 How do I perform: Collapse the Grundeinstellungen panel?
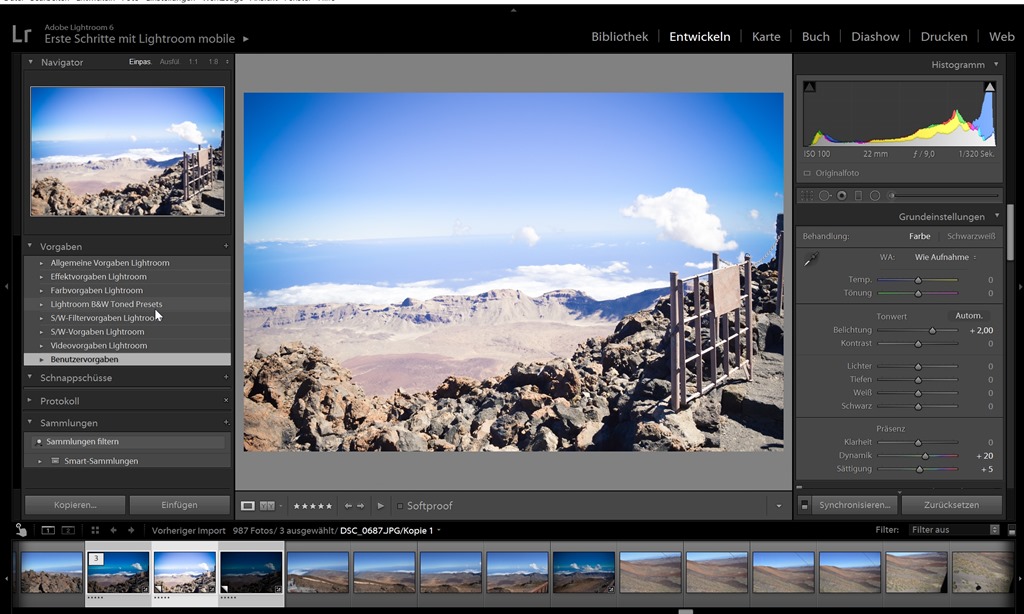[997, 216]
